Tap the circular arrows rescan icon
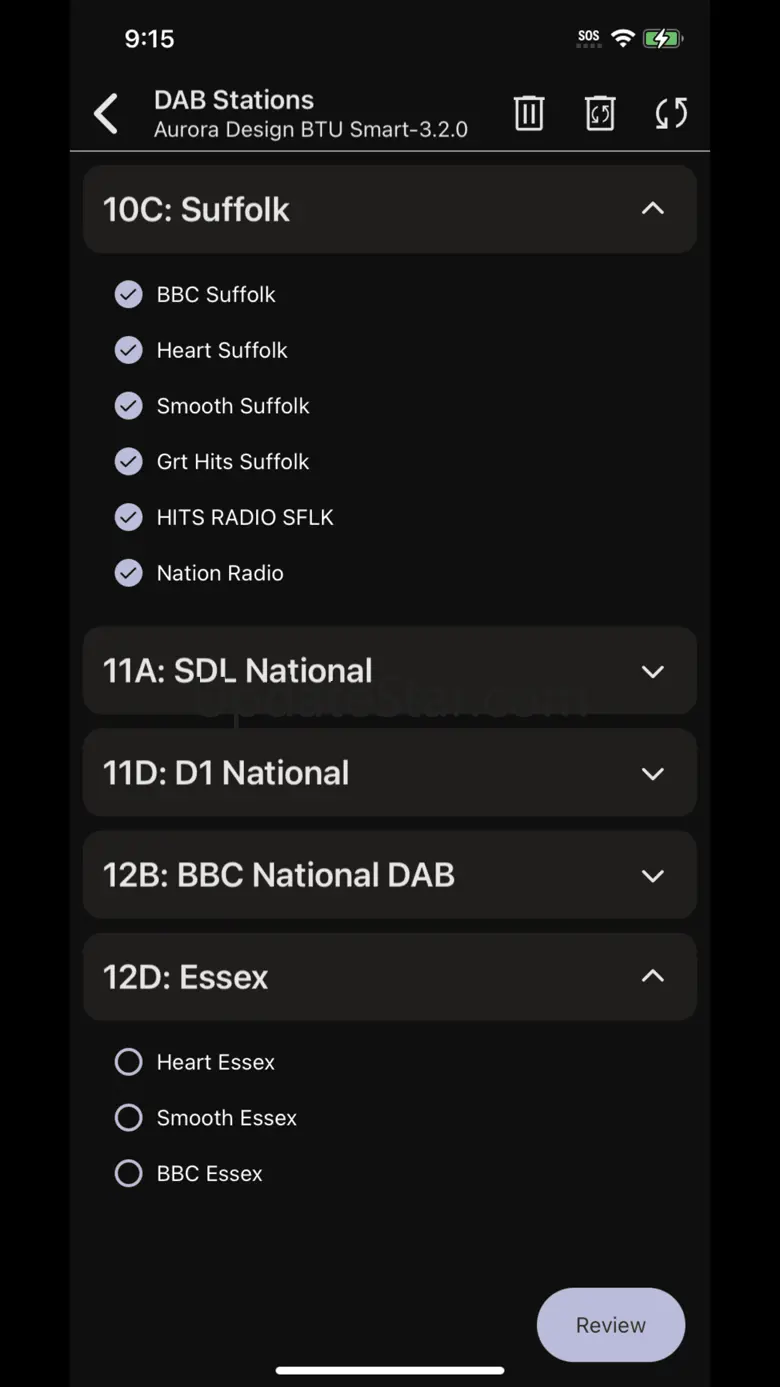This screenshot has height=1387, width=780. pos(671,113)
